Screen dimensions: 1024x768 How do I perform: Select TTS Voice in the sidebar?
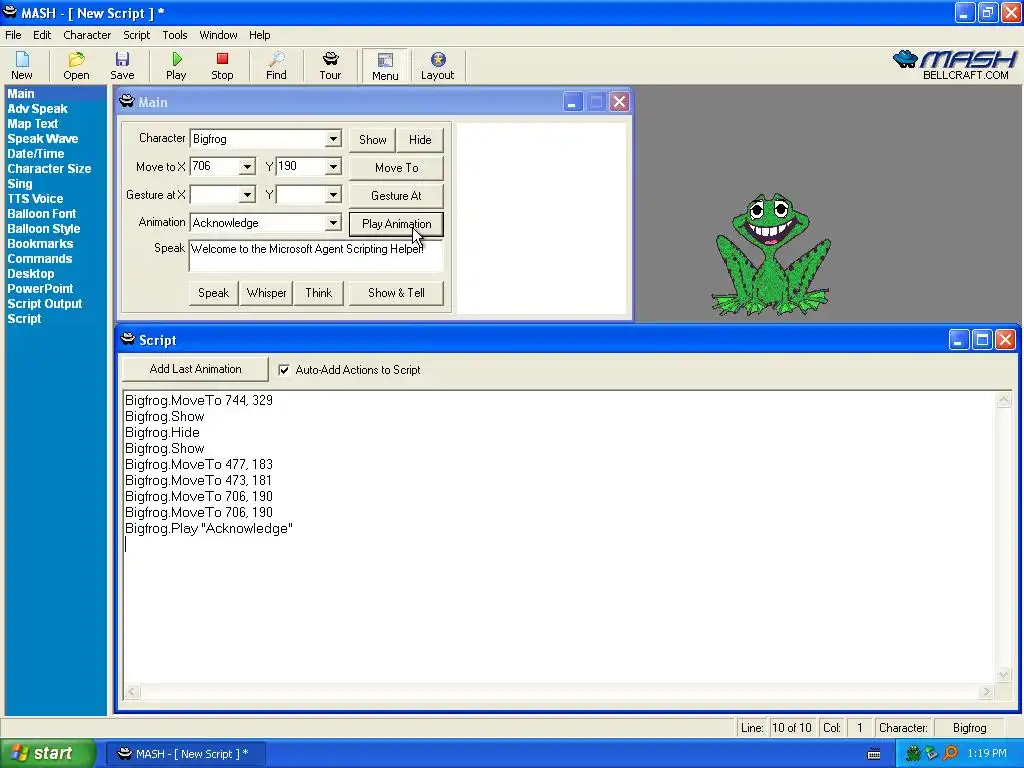click(35, 199)
